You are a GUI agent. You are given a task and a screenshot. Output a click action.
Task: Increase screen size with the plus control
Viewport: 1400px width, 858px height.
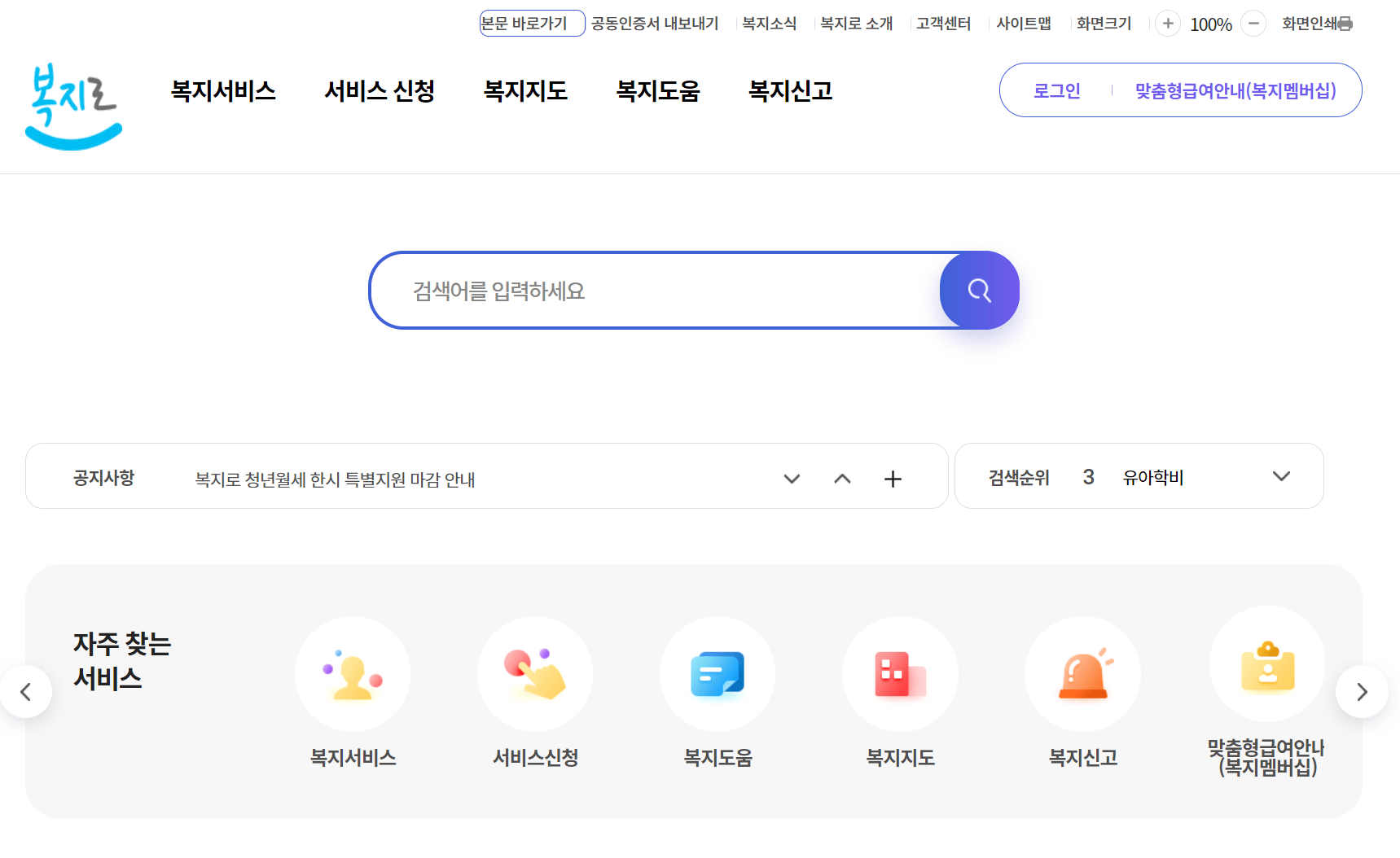tap(1167, 24)
